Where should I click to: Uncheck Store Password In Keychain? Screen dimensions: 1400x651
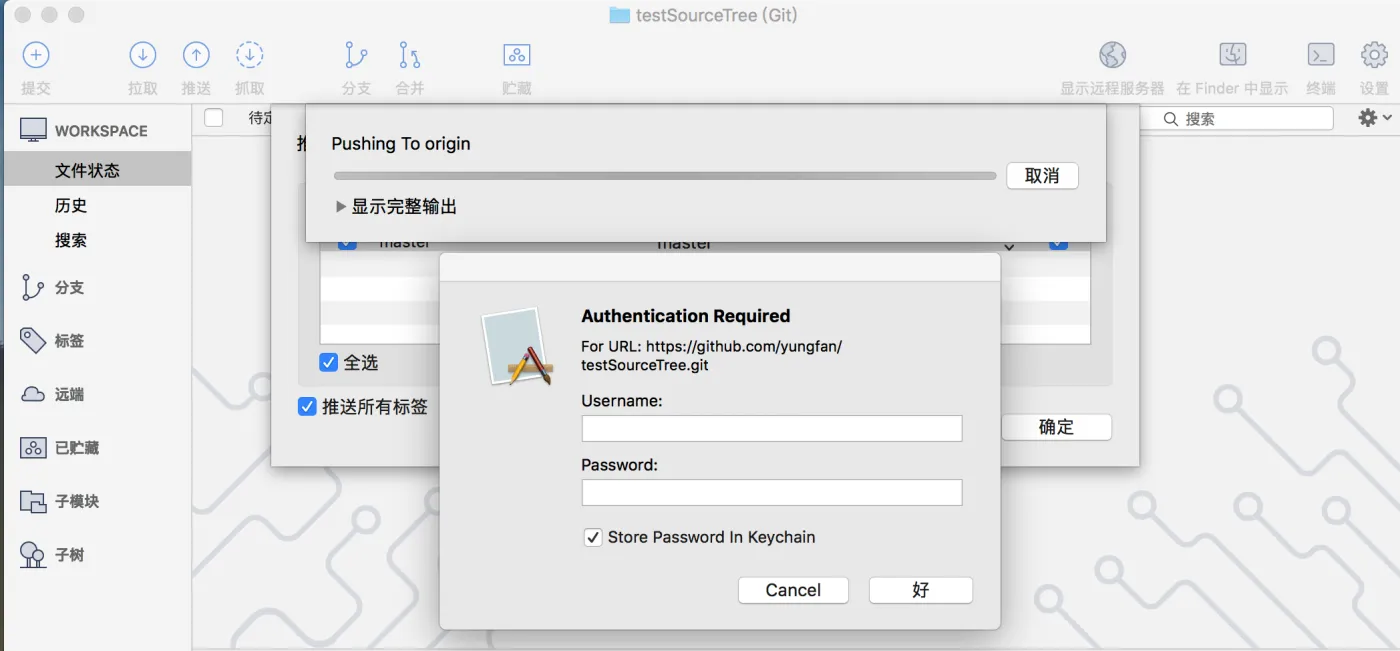click(x=593, y=537)
